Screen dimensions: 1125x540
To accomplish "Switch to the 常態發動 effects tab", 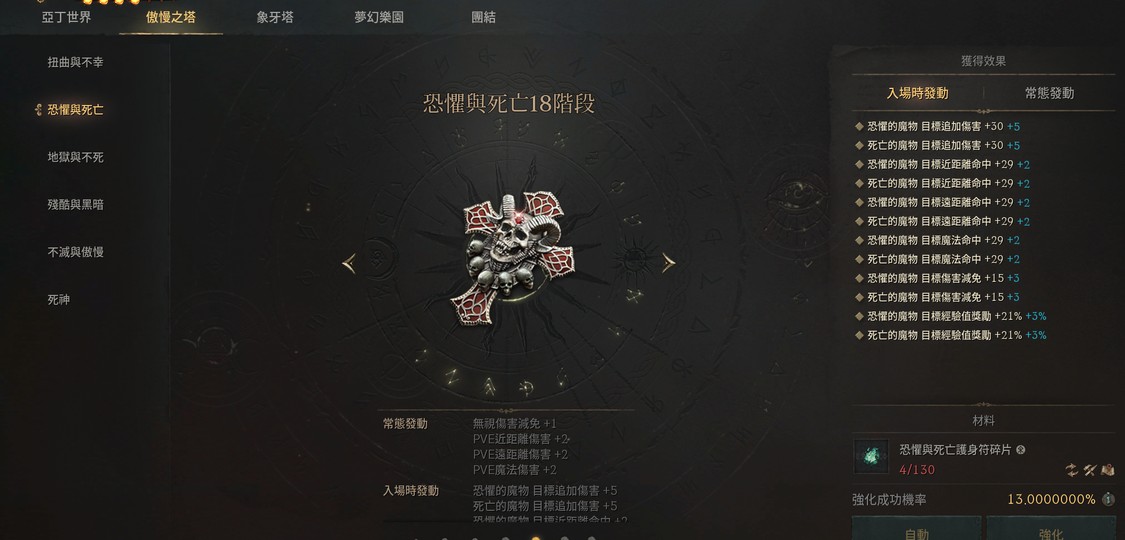I will [x=1049, y=93].
